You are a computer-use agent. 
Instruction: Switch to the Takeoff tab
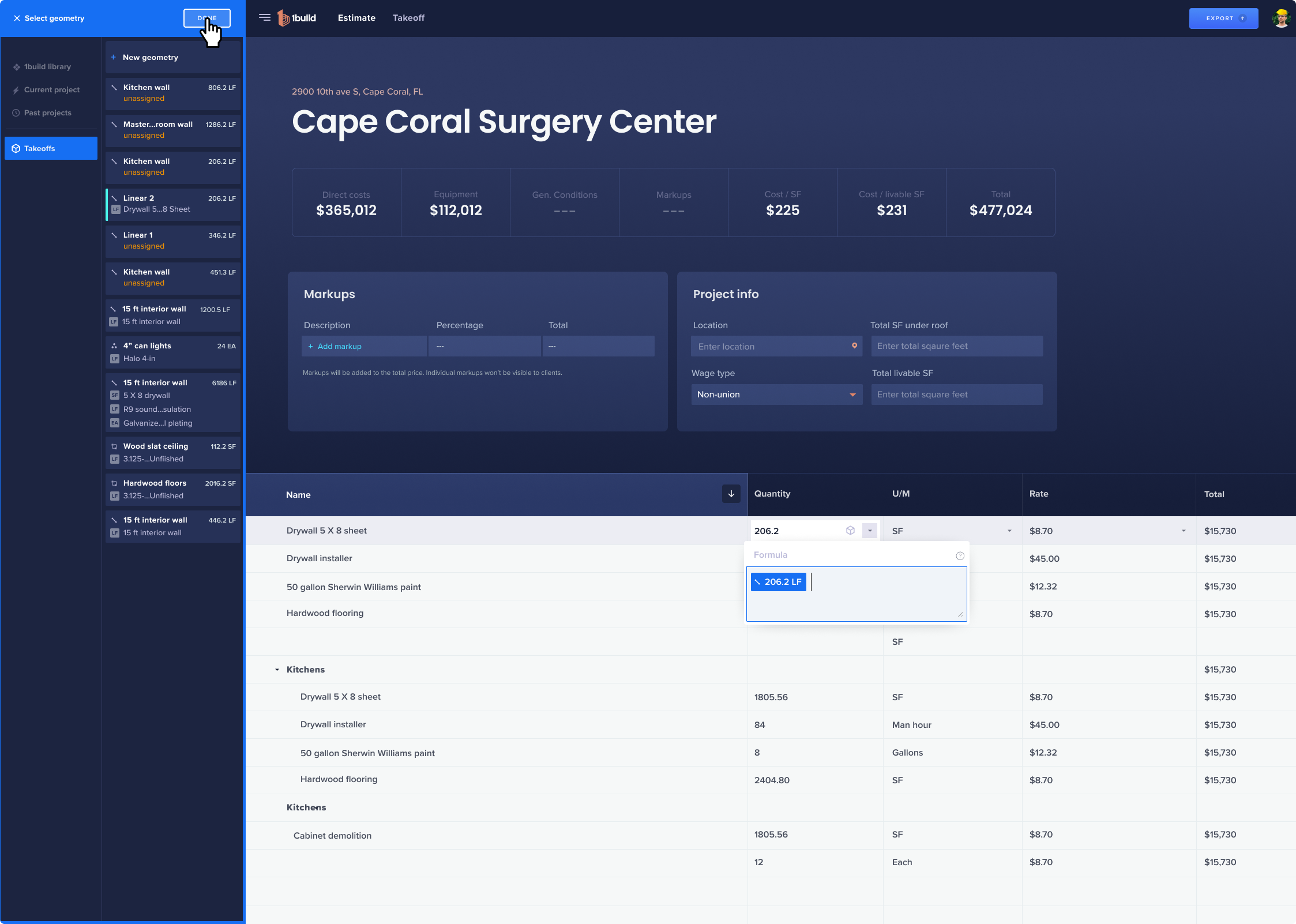[x=408, y=18]
